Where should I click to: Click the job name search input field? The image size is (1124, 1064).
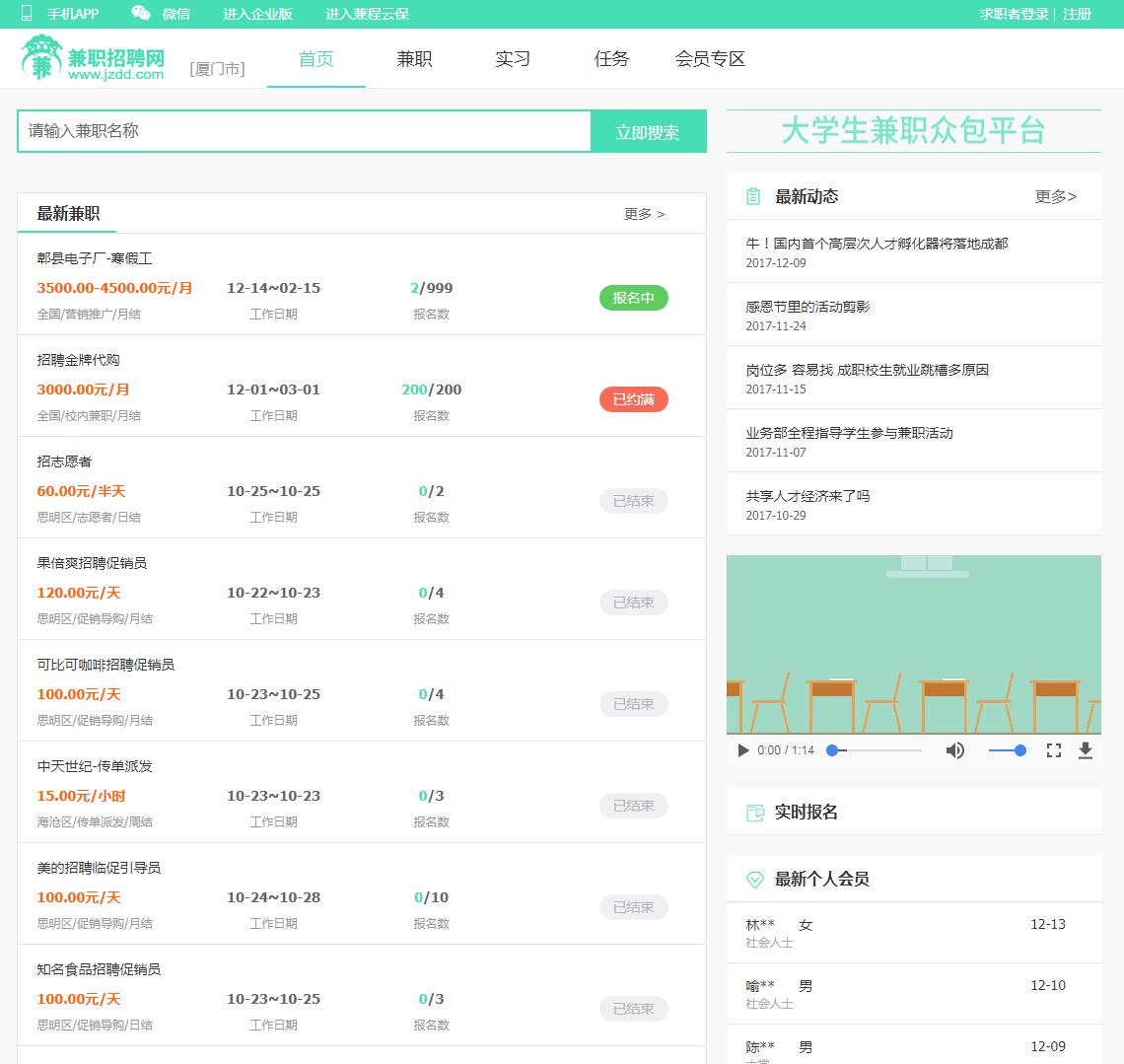pos(304,131)
